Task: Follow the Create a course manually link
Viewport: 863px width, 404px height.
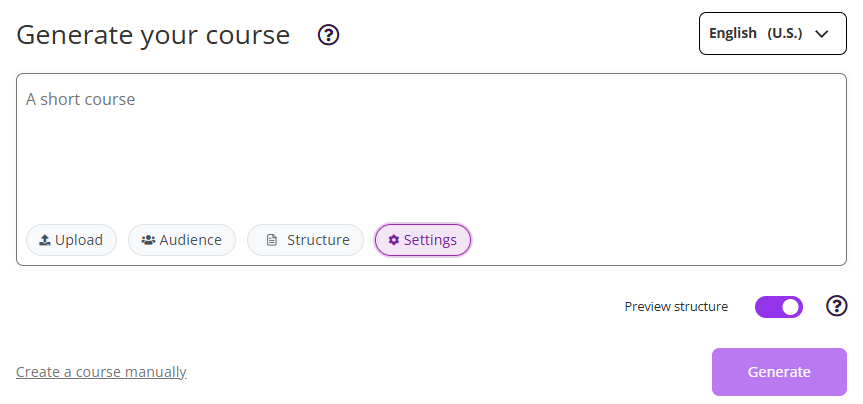Action: point(101,372)
